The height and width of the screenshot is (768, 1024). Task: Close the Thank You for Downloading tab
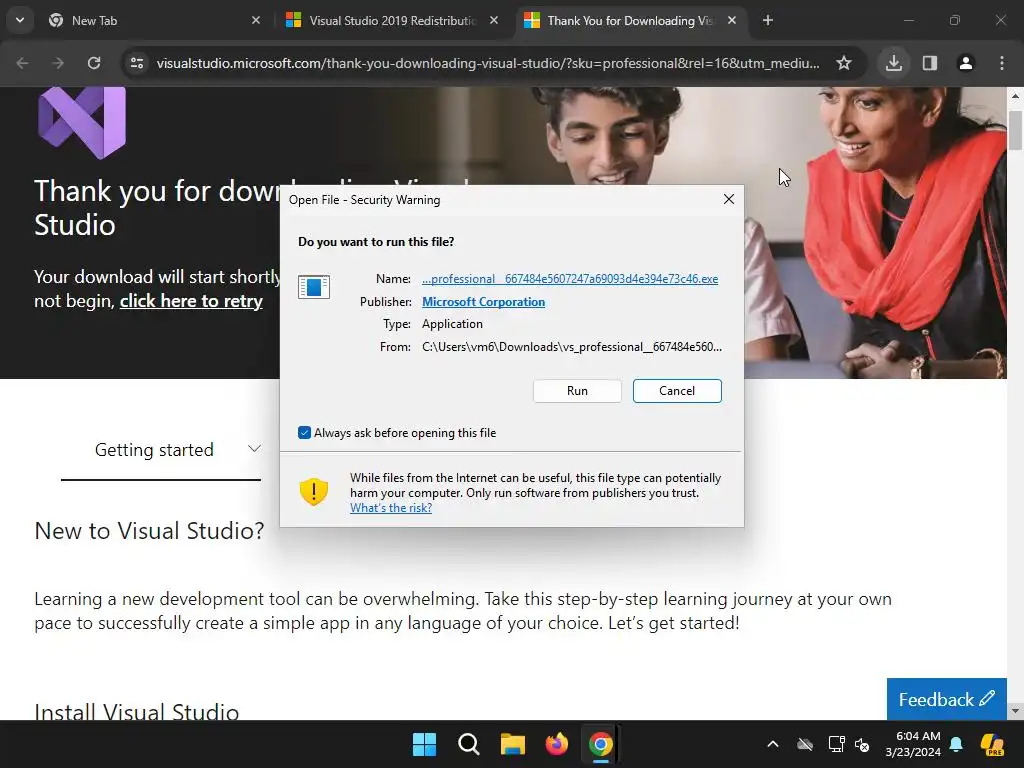click(x=732, y=20)
